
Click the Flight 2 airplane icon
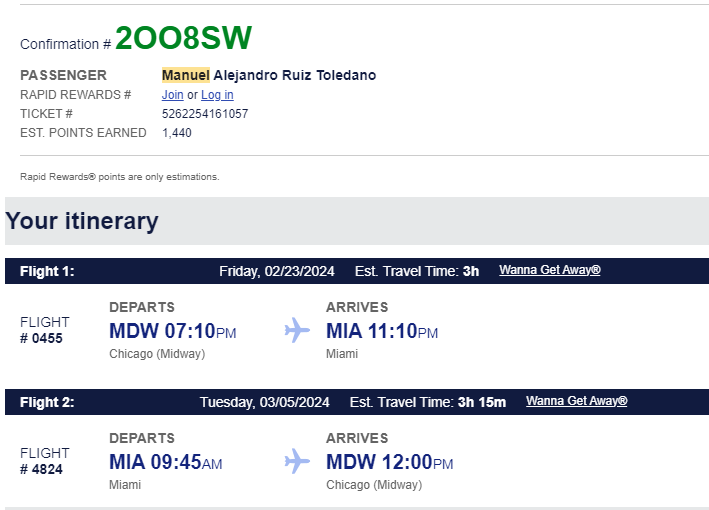point(297,461)
